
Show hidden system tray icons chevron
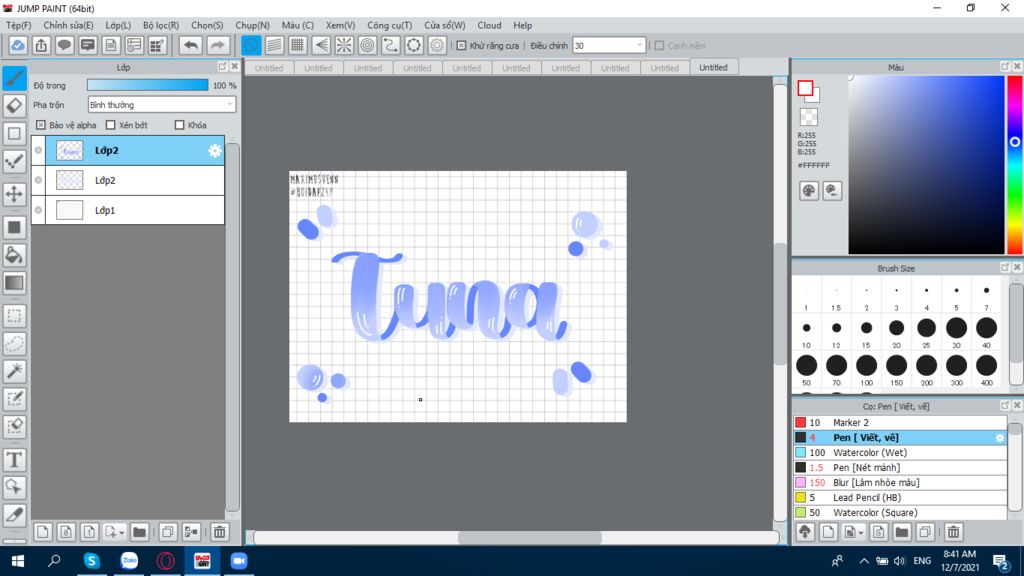[864, 561]
